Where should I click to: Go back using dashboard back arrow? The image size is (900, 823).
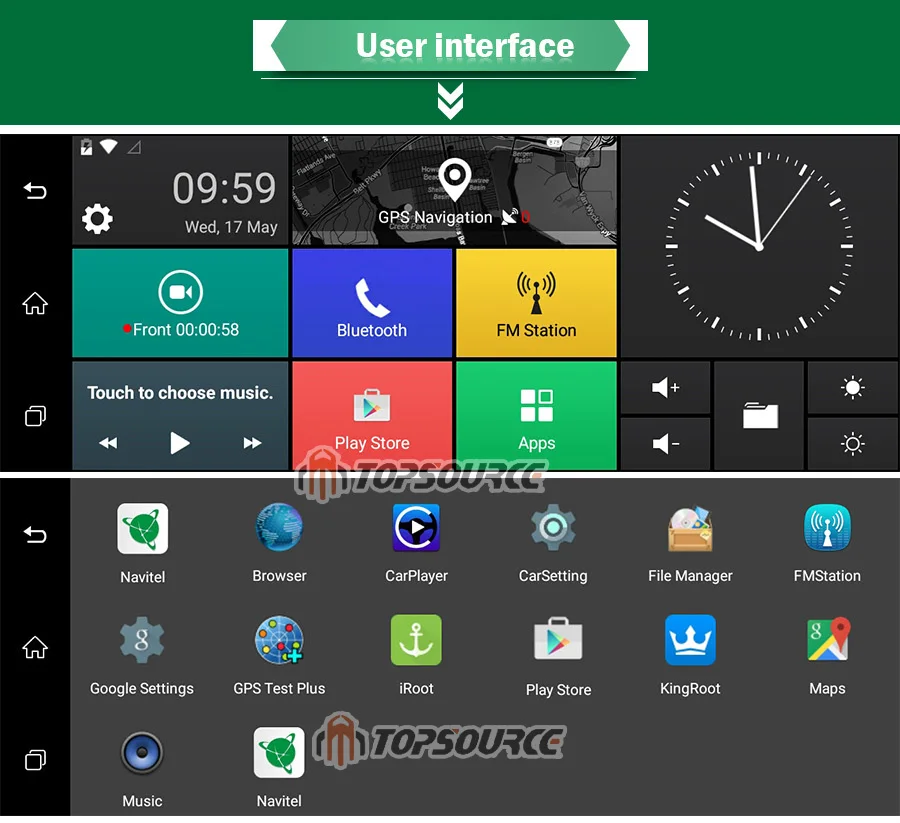pos(35,190)
